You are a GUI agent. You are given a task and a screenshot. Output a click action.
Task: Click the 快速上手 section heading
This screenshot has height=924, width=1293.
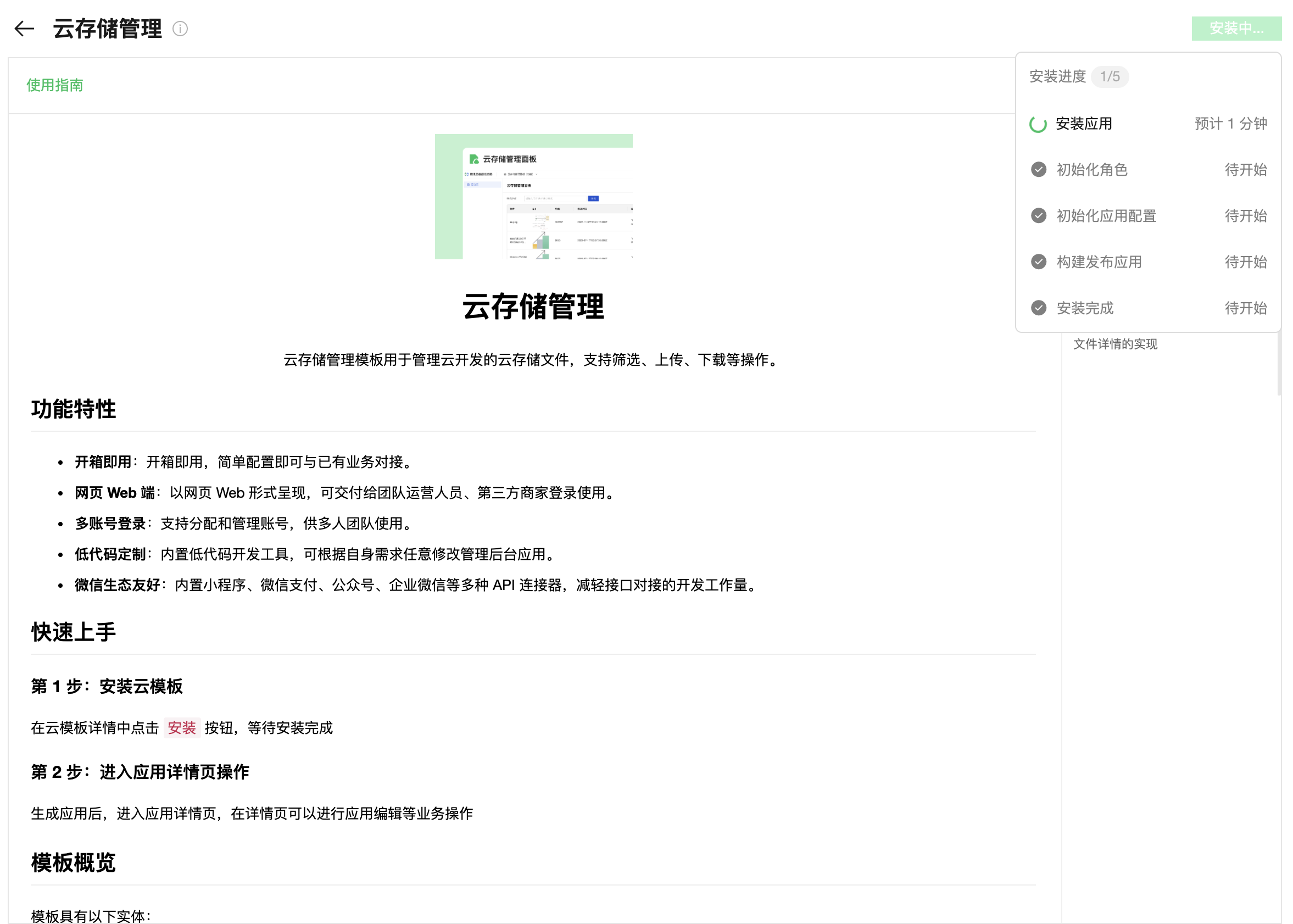click(x=74, y=632)
